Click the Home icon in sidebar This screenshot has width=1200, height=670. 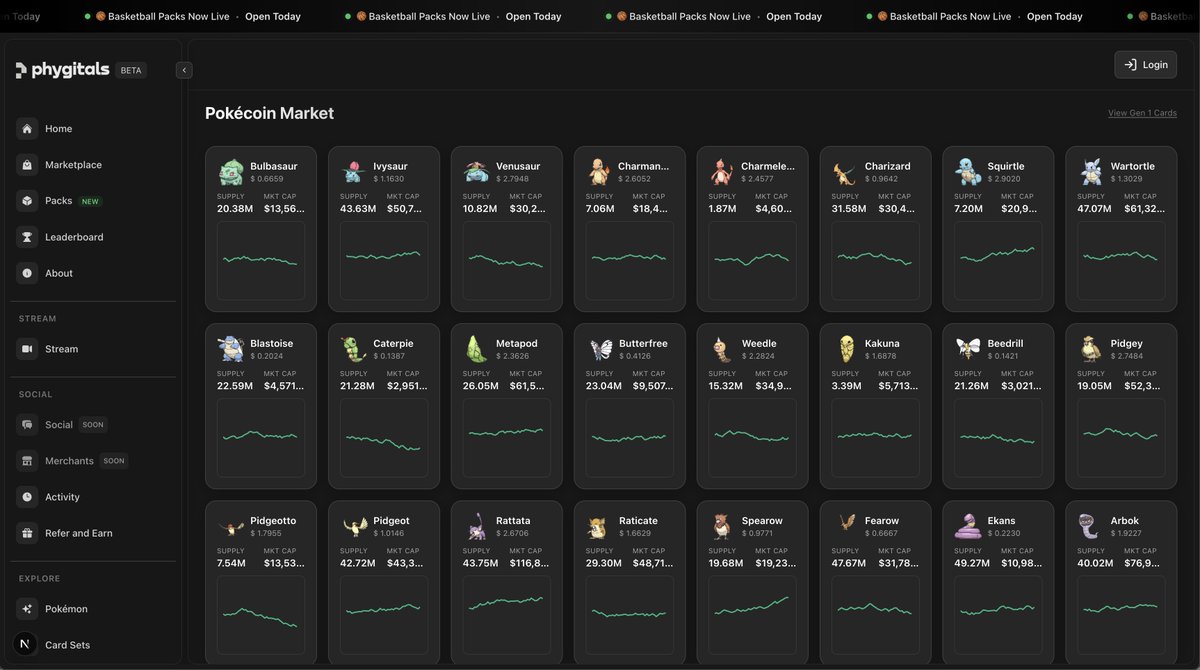(x=27, y=129)
